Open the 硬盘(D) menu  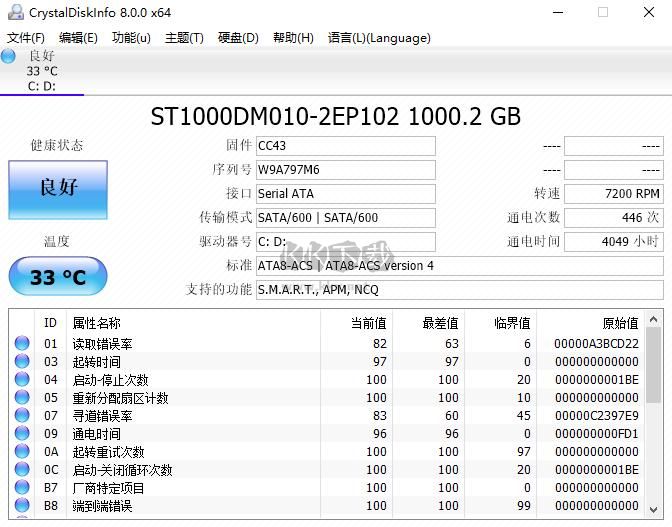click(x=238, y=38)
